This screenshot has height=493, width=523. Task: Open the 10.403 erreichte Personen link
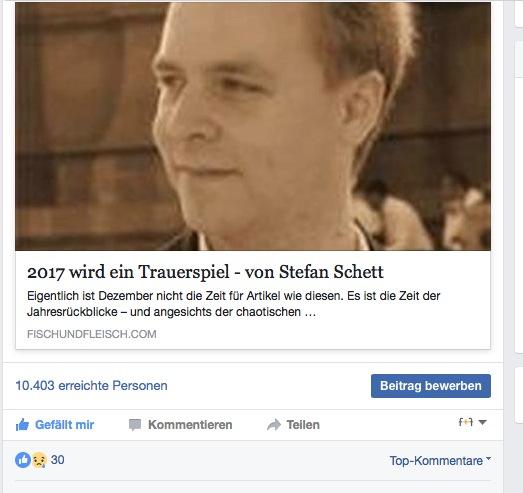pos(91,386)
